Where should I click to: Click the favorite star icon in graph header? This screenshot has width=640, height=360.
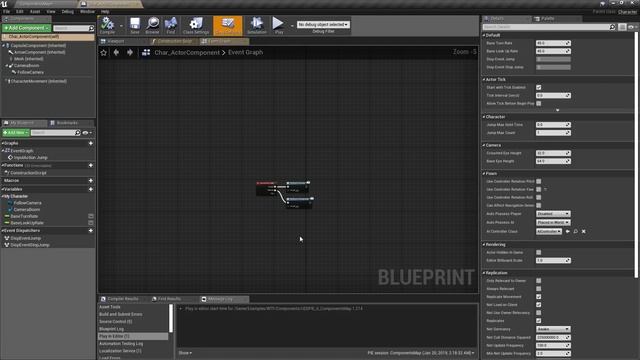pyautogui.click(x=104, y=53)
